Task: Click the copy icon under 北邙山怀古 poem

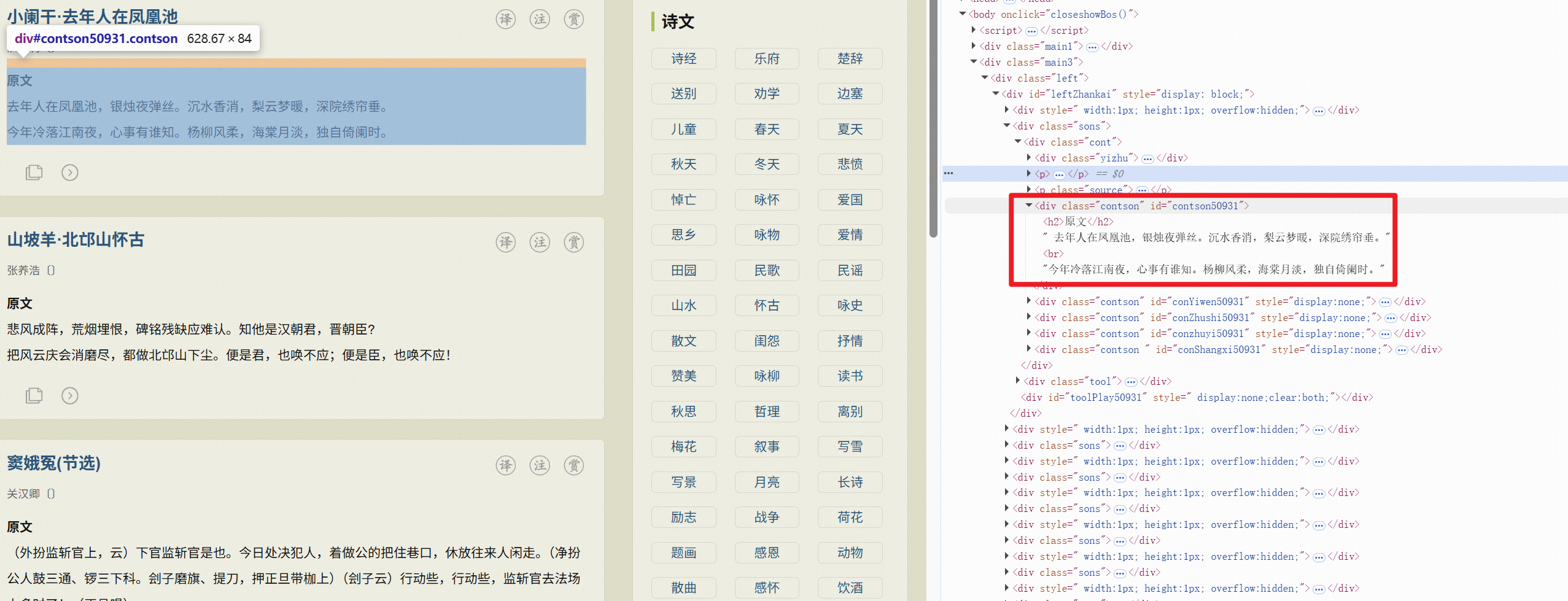Action: 34,395
